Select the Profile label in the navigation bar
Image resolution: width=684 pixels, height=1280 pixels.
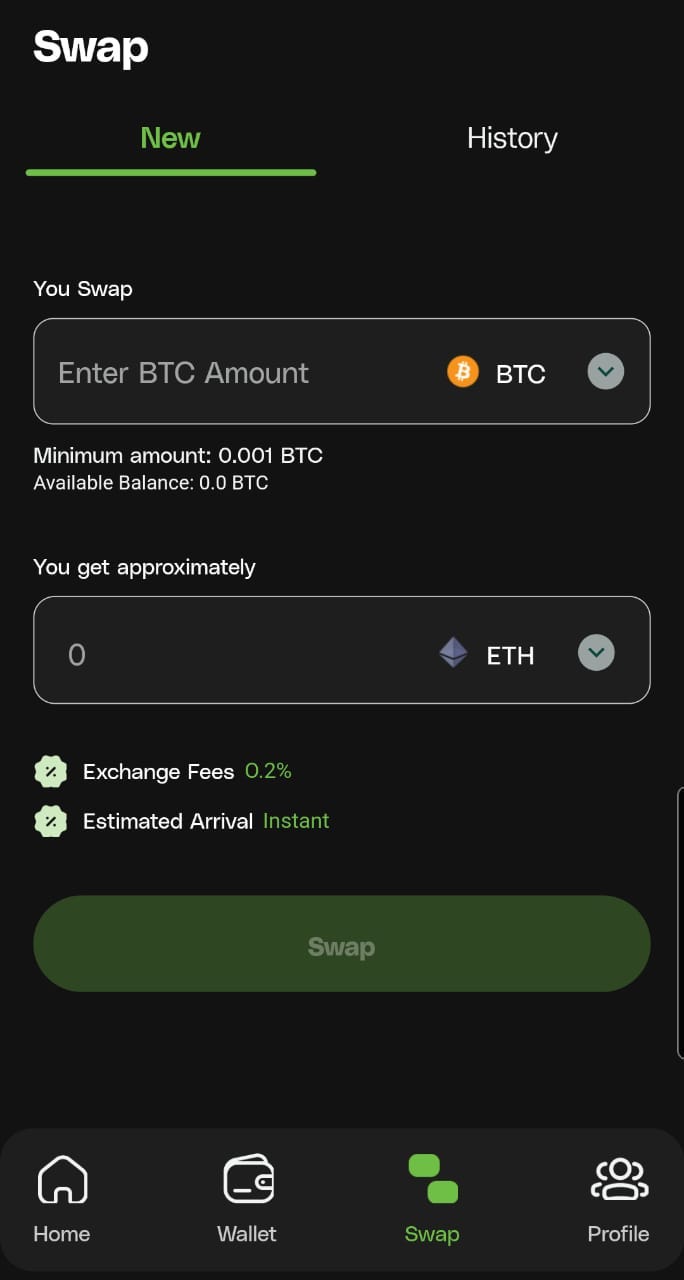coord(618,1234)
